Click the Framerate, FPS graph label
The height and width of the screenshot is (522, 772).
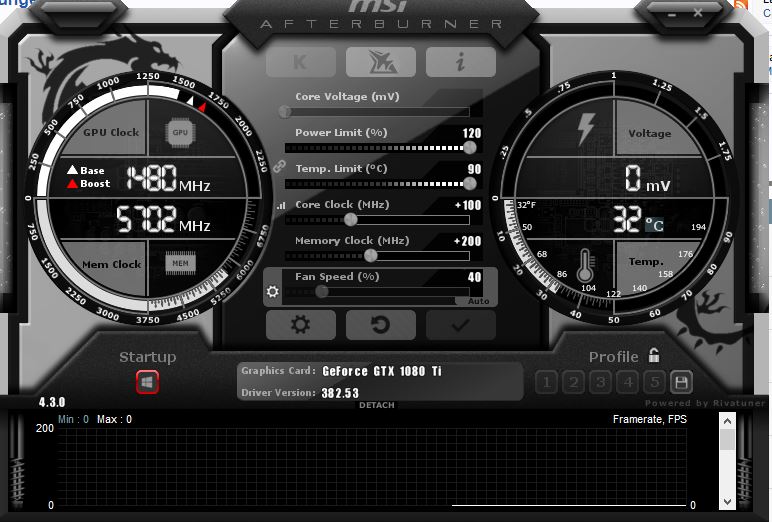tap(649, 419)
